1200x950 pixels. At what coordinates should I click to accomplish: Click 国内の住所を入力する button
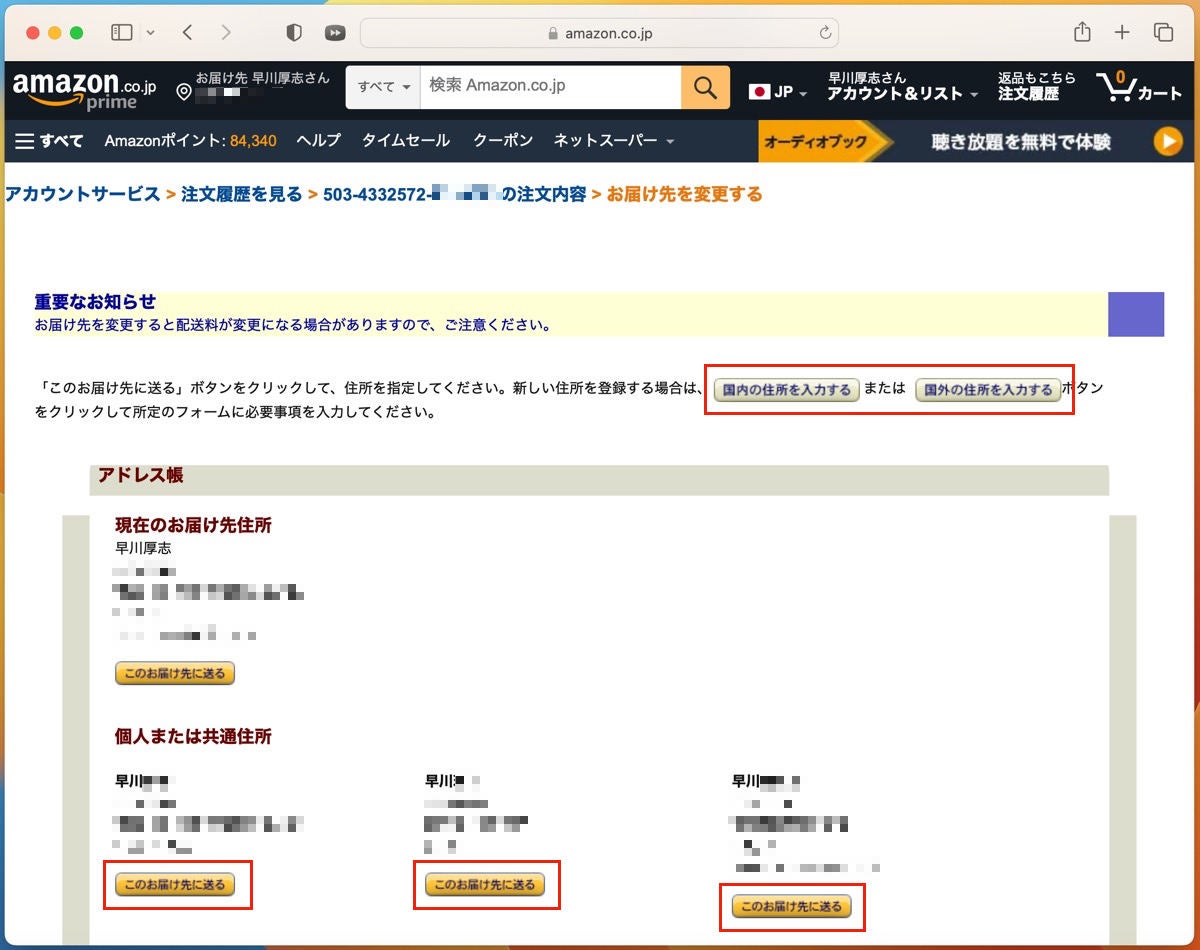coord(787,390)
